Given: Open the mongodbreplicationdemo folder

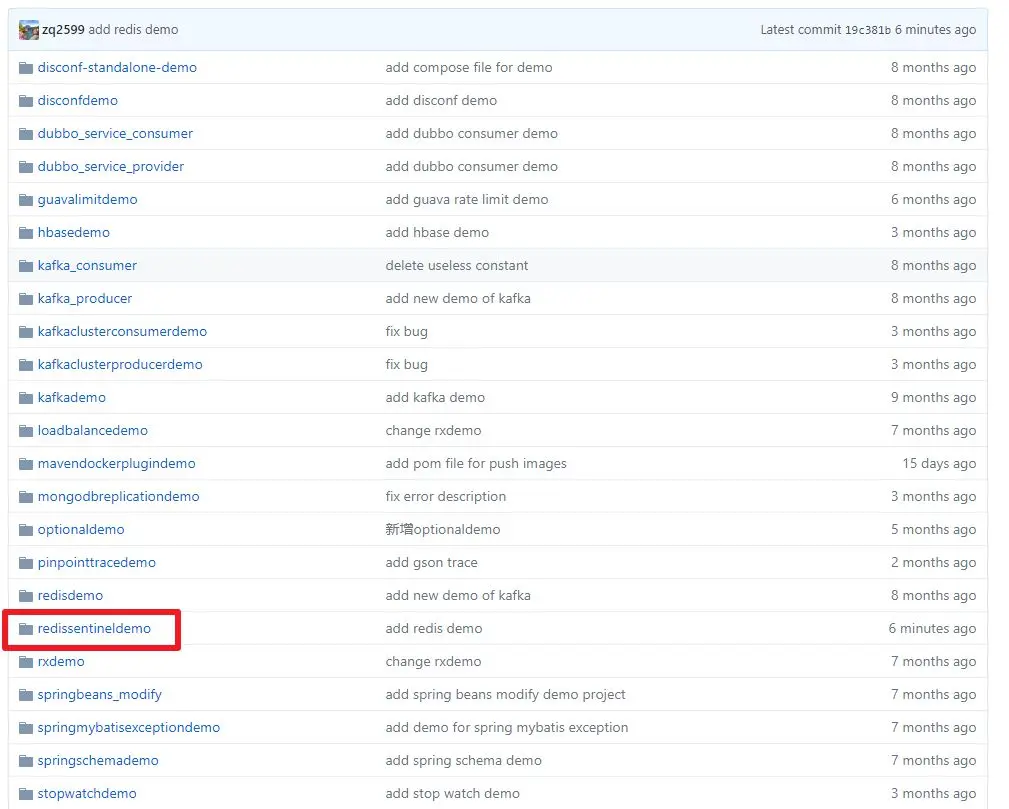Looking at the screenshot, I should 118,496.
